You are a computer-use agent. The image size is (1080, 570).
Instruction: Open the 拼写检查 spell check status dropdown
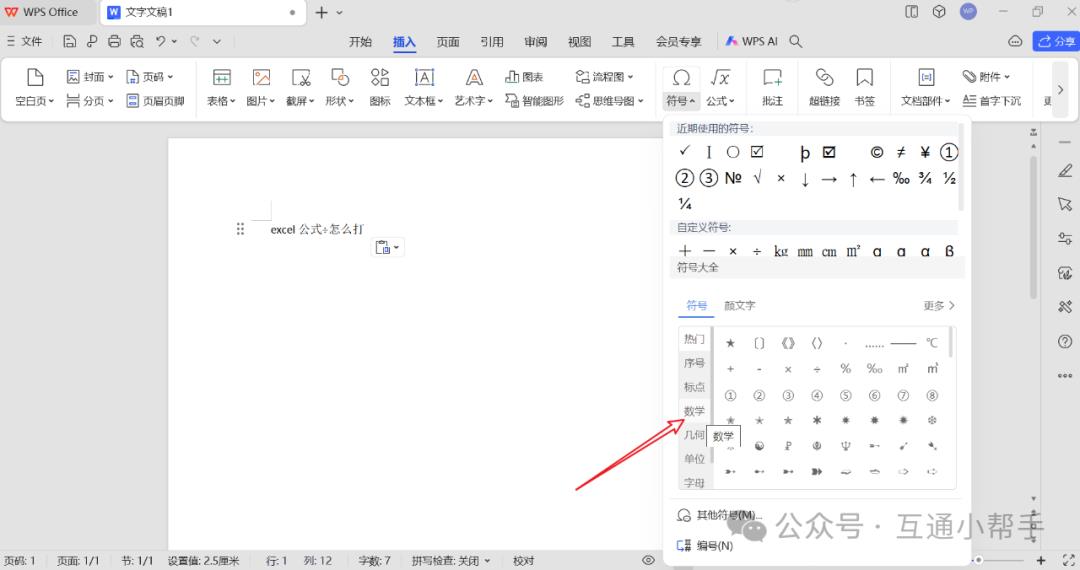(x=451, y=560)
